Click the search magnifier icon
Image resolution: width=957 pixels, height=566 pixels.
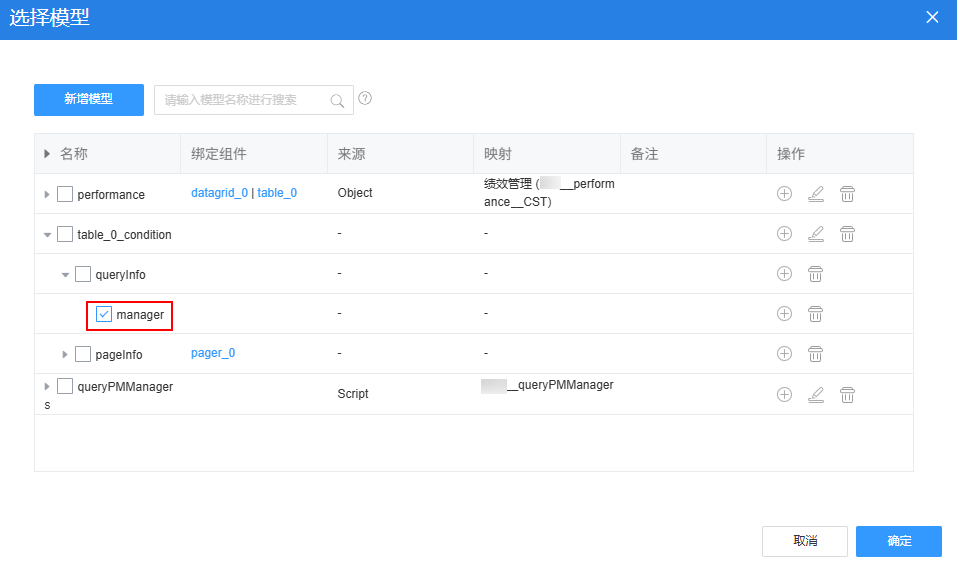click(x=337, y=101)
